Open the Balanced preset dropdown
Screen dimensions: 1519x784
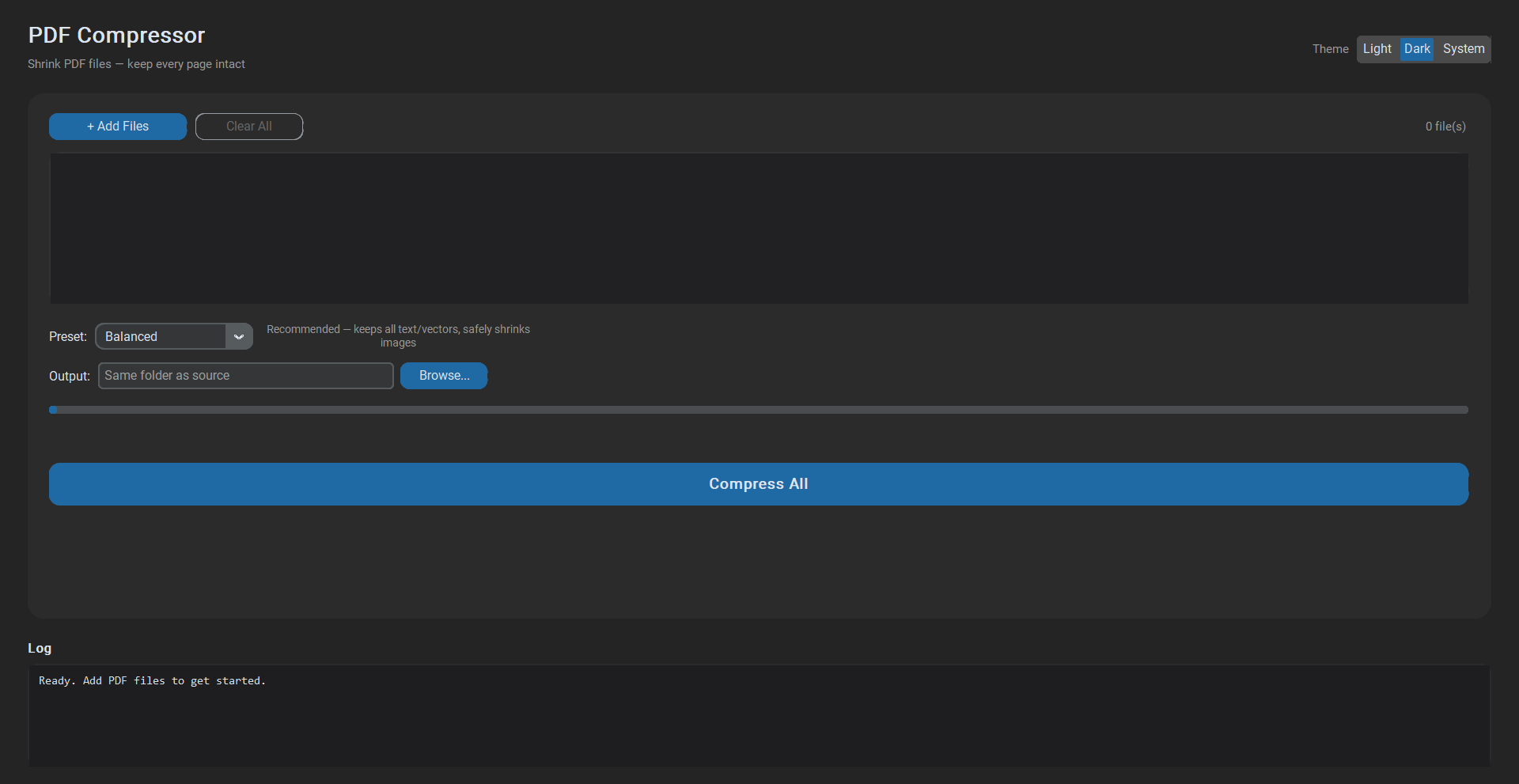[x=173, y=336]
